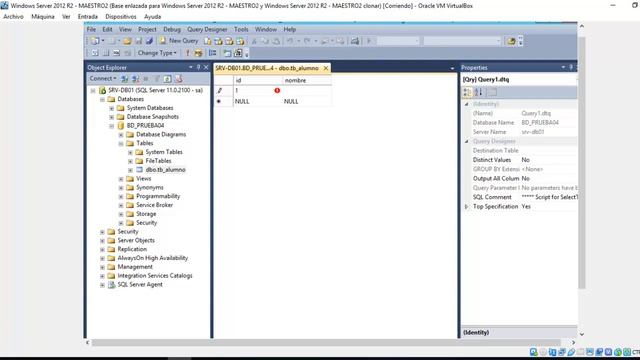
Task: Select Integration Services Catalogs node
Action: click(155, 276)
